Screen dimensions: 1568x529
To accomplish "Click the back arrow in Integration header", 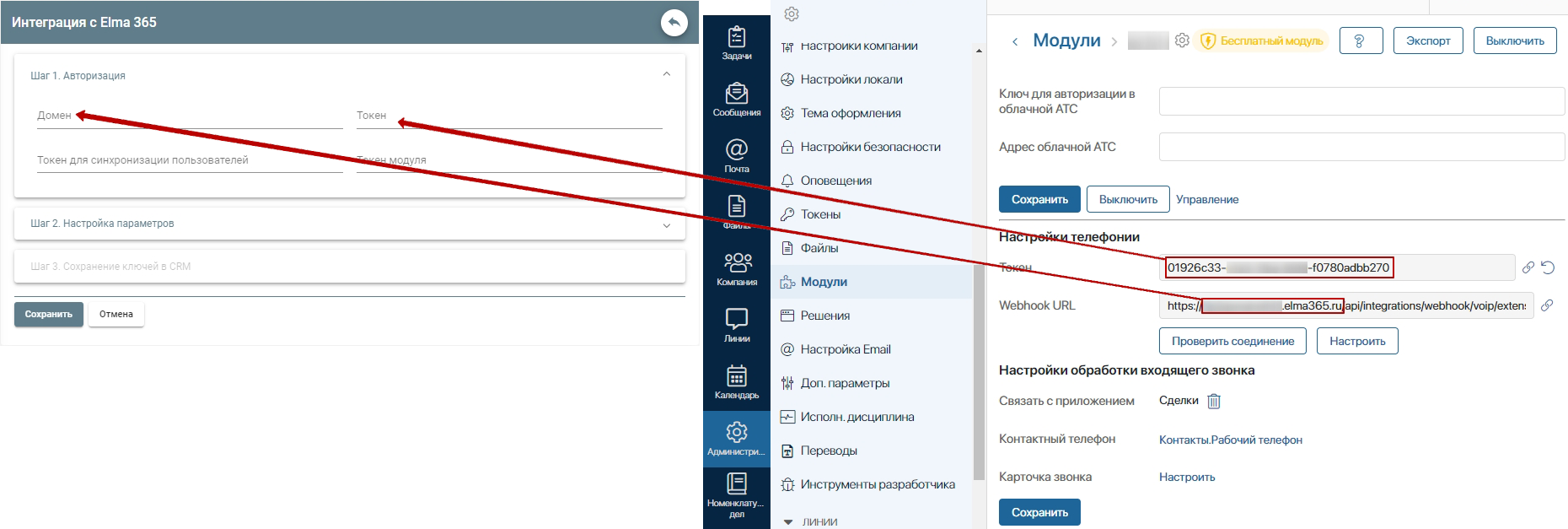I will coord(674,23).
